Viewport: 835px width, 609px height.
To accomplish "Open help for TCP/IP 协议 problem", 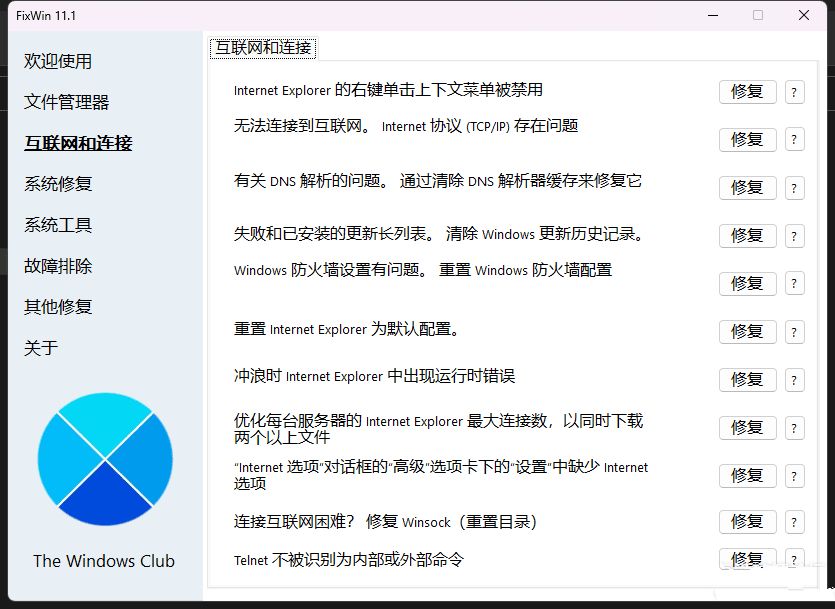I will point(794,140).
